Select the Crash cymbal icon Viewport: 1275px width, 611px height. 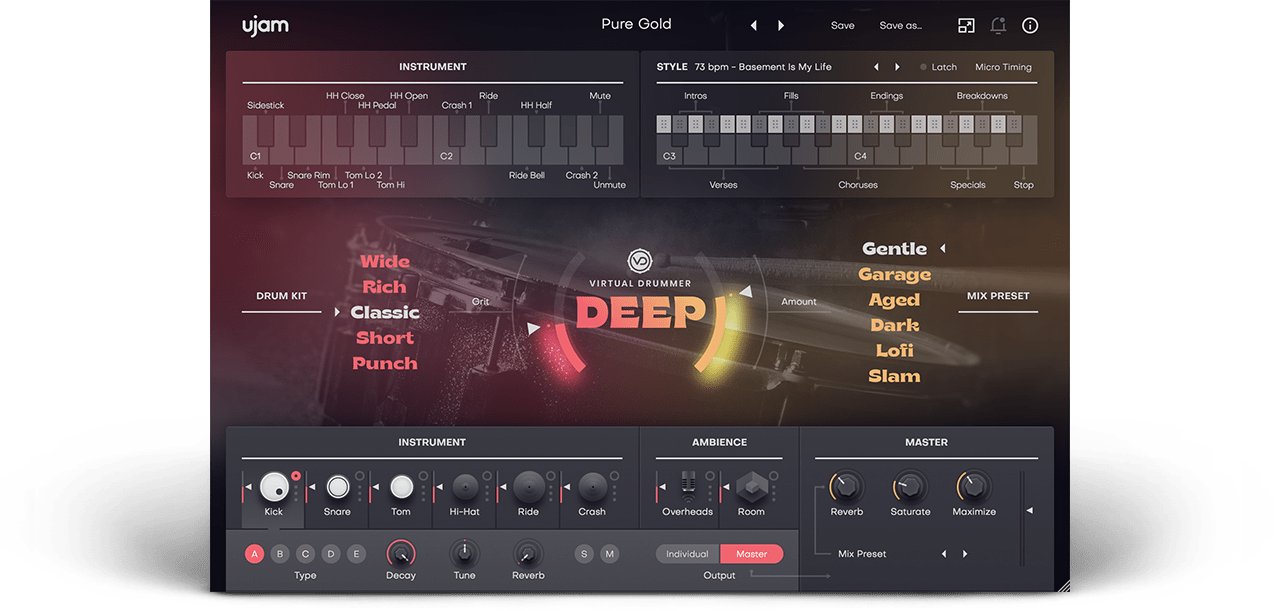click(x=592, y=487)
